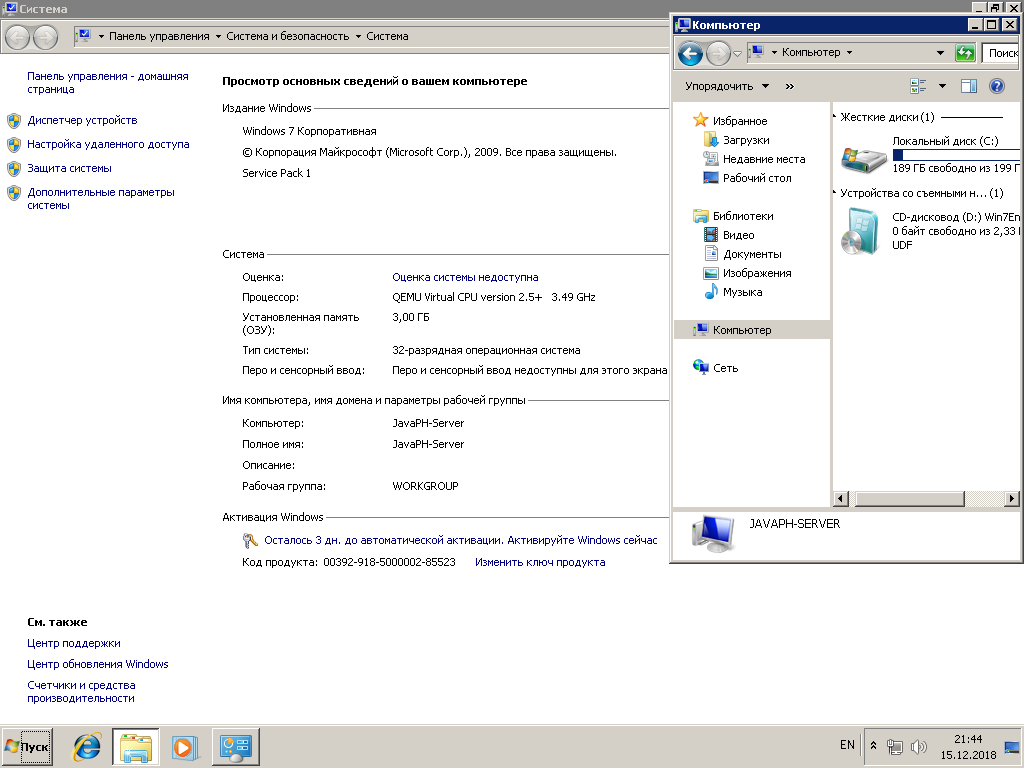This screenshot has width=1024, height=768.
Task: Open the Help icon in Explorer toolbar
Action: 996,86
